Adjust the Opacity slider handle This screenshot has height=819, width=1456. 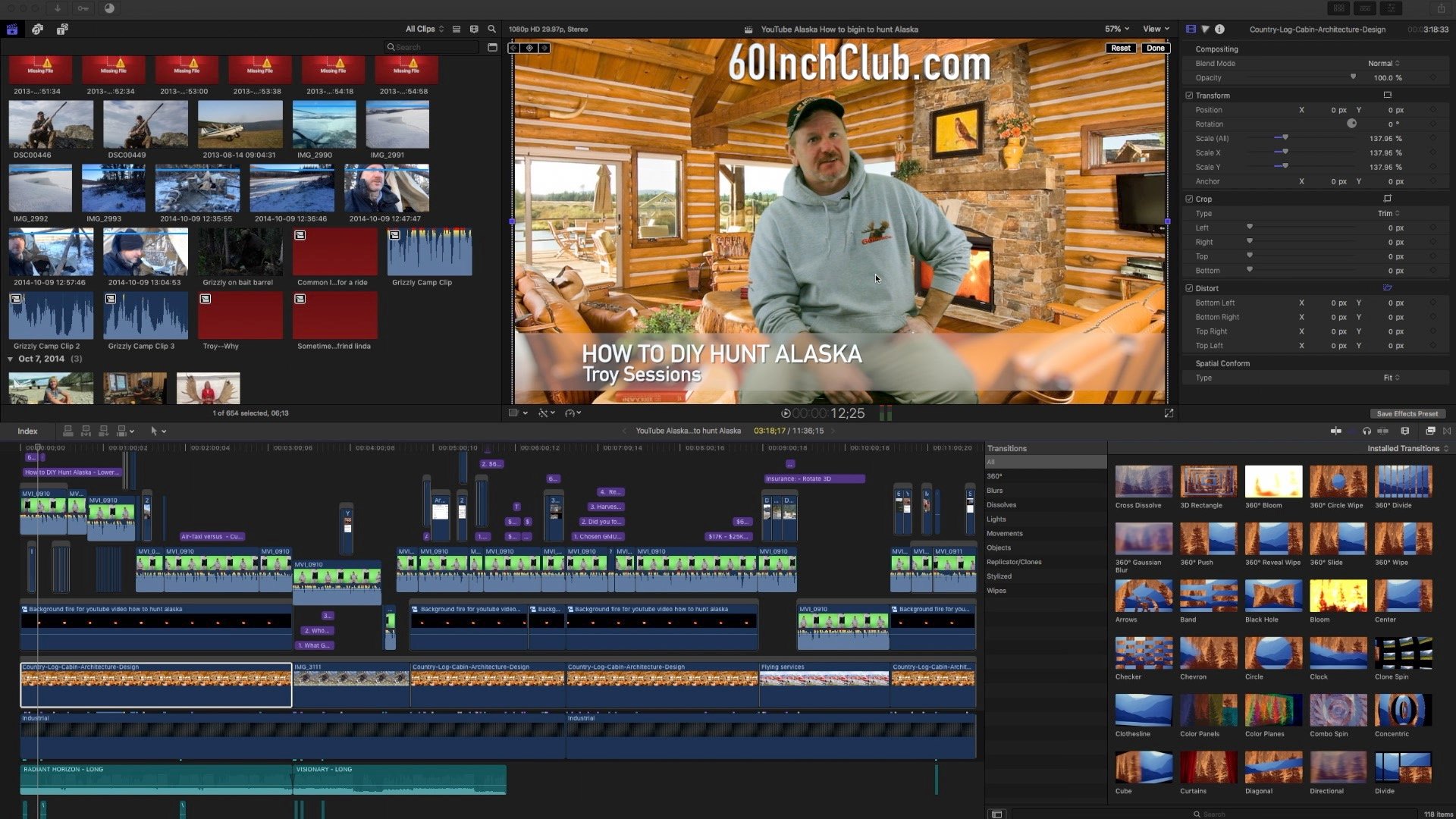pos(1353,77)
